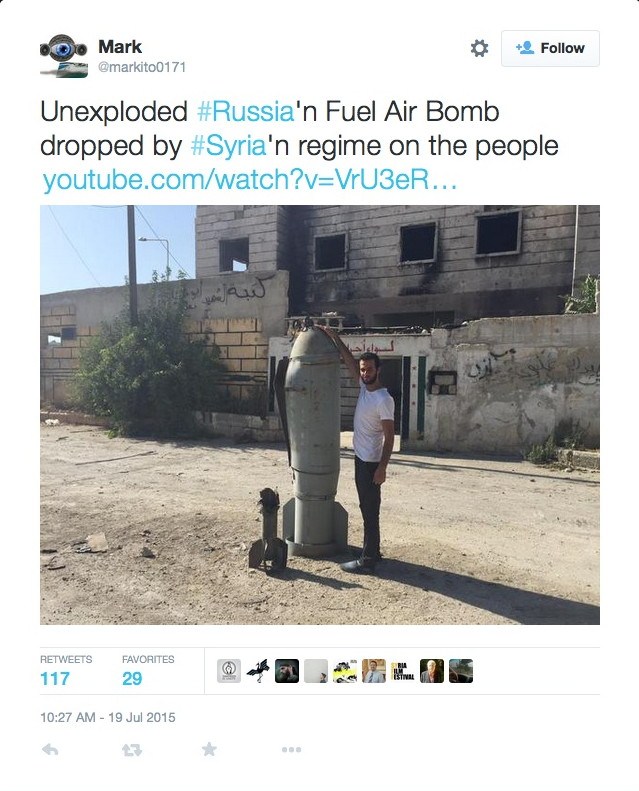
Task: Open the film festival avatar
Action: (403, 671)
